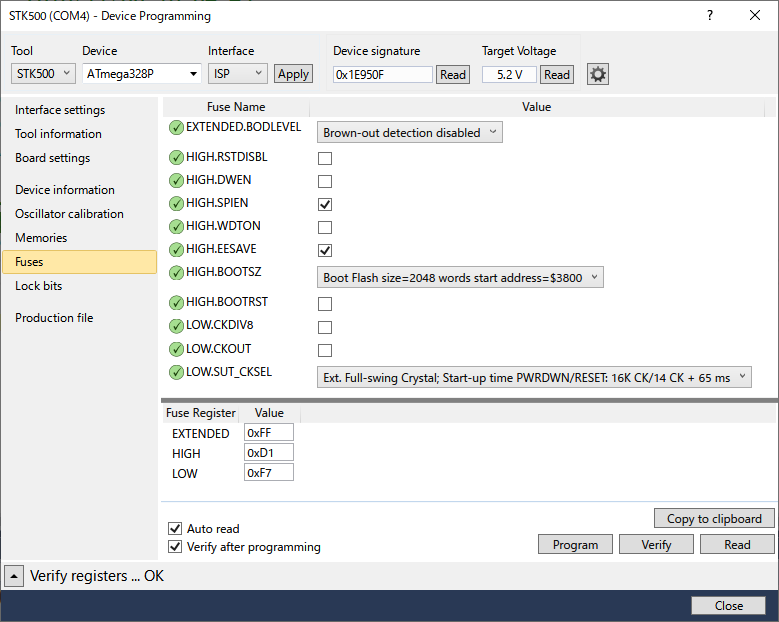Enable the HIGH.WDTON checkbox

325,228
